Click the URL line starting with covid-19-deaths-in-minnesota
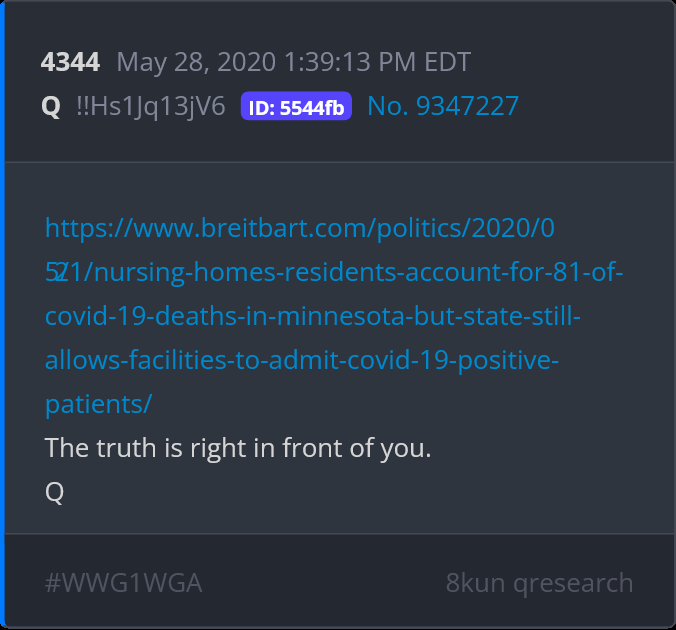The width and height of the screenshot is (676, 630). coord(313,317)
